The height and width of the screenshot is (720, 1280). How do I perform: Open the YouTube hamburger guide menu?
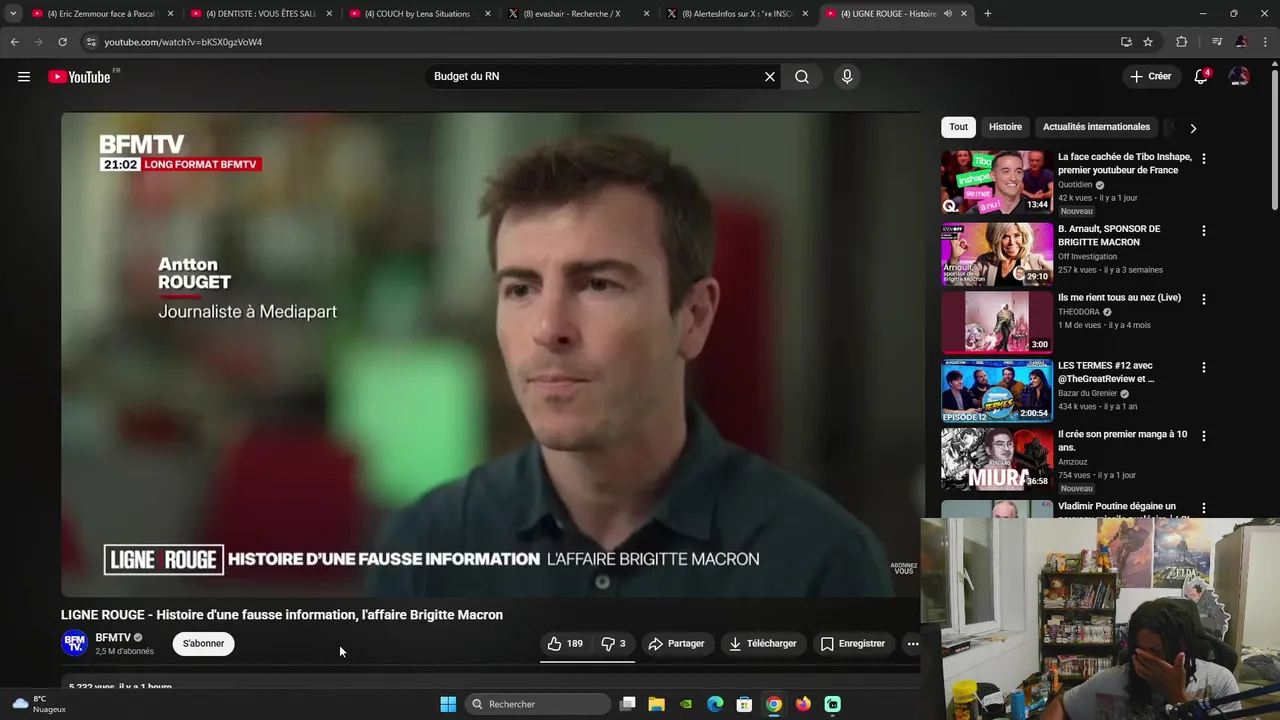pos(24,77)
